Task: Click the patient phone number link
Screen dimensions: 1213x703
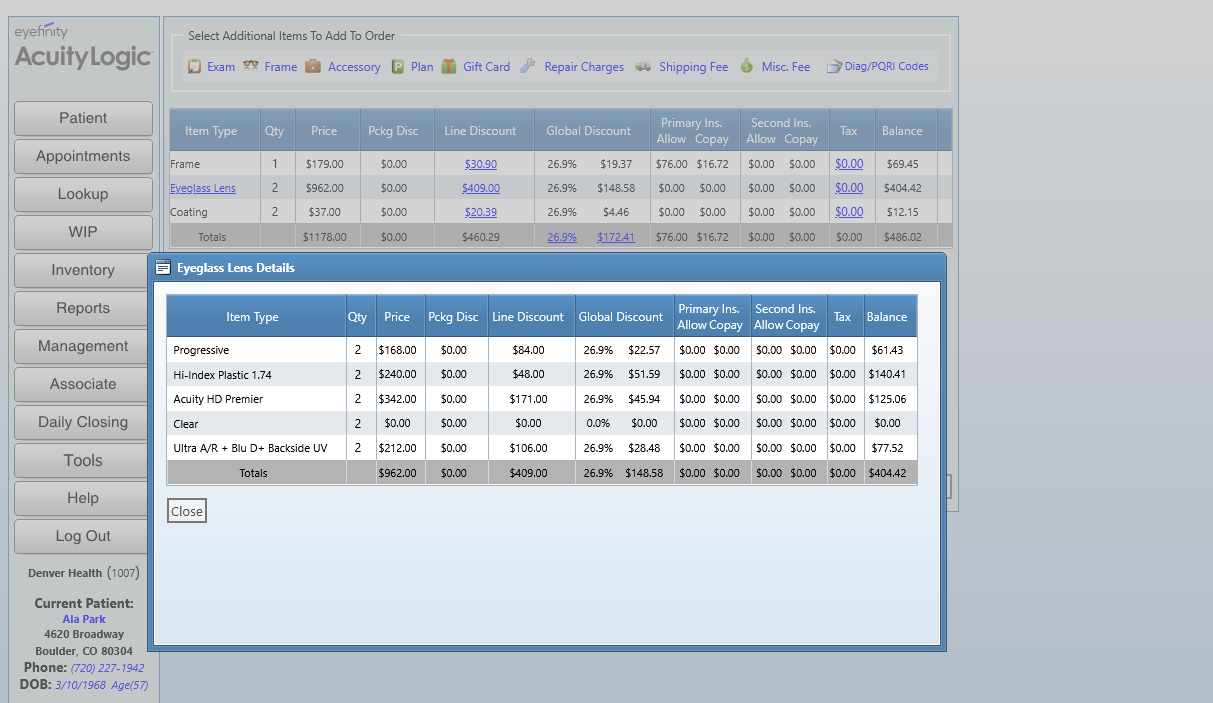Action: click(x=107, y=668)
